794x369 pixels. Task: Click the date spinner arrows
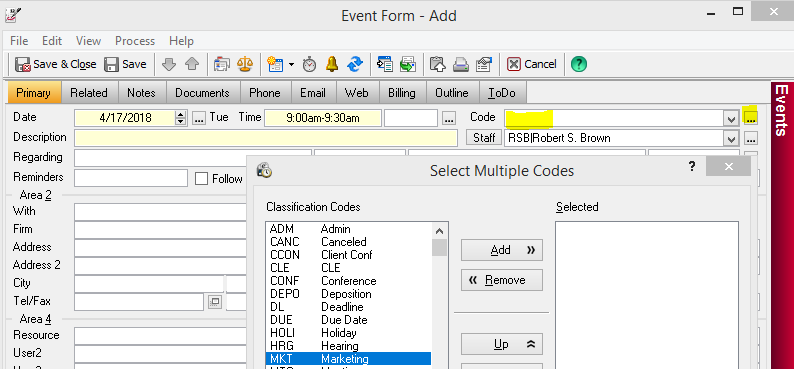(181, 118)
